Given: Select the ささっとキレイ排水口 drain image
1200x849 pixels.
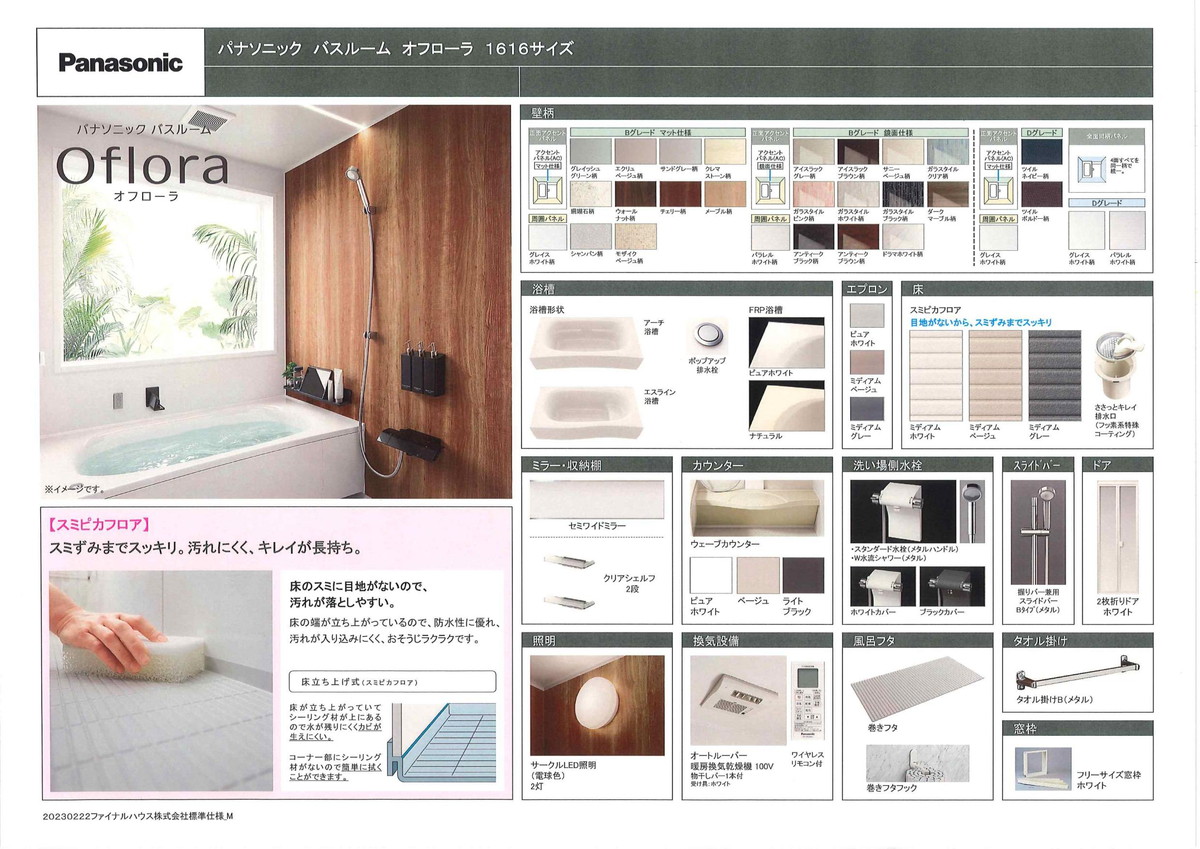Looking at the screenshot, I should tap(1118, 367).
